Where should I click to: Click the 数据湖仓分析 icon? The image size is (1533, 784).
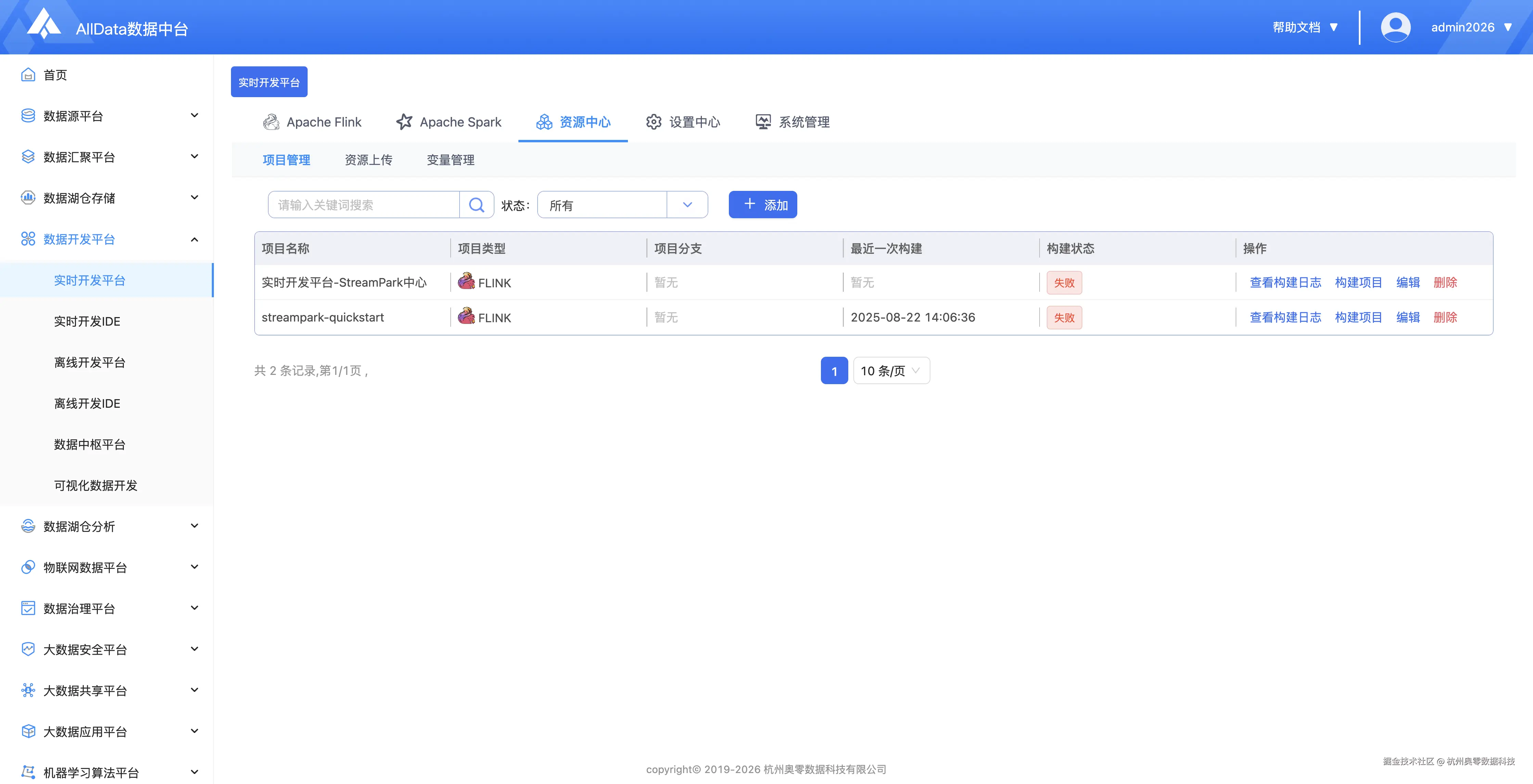[28, 526]
